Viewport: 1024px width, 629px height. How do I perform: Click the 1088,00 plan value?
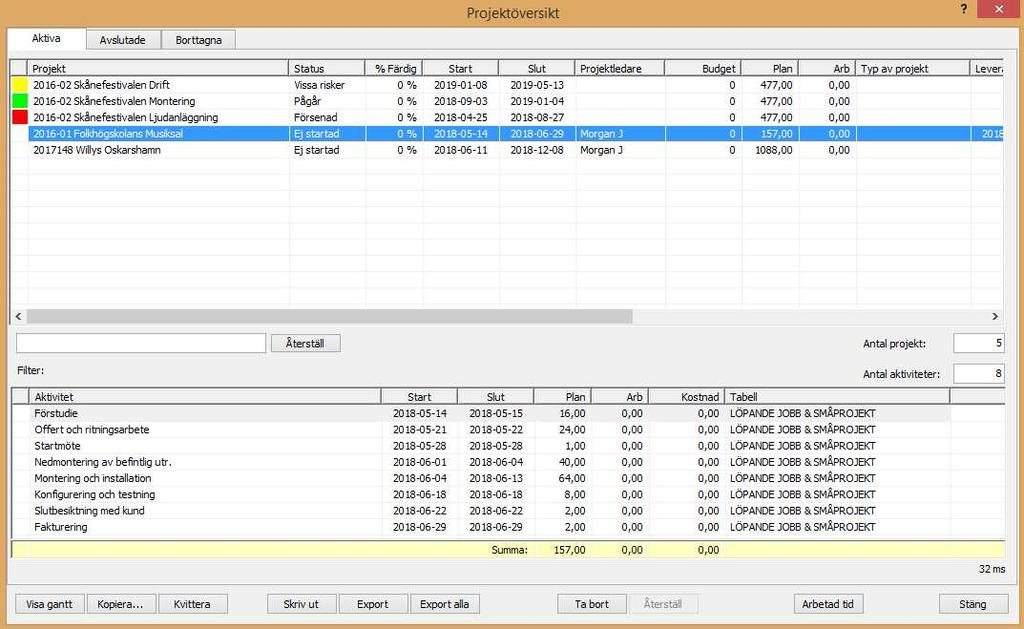tap(774, 150)
